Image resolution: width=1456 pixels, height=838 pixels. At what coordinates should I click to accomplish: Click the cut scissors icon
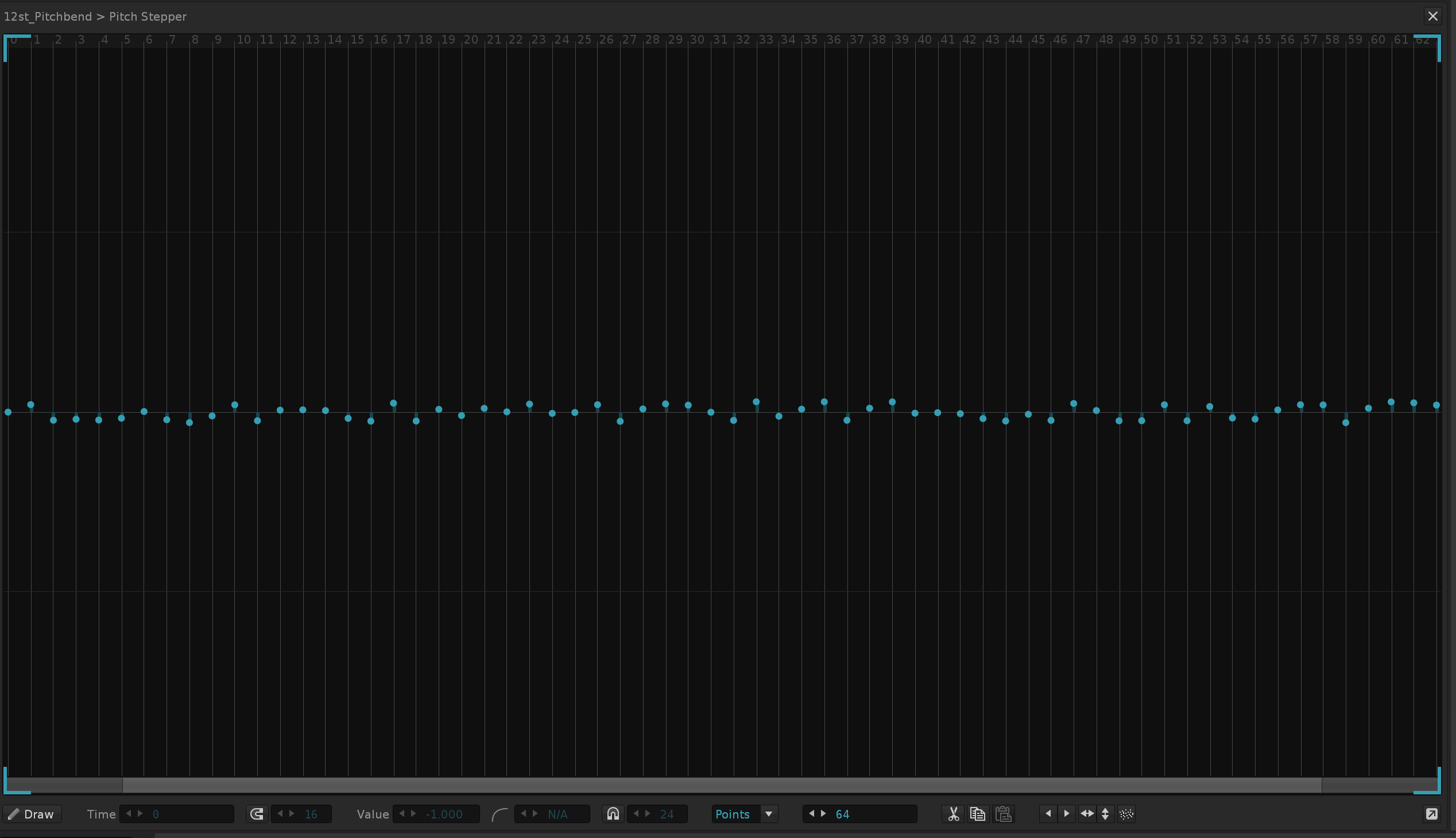point(954,814)
